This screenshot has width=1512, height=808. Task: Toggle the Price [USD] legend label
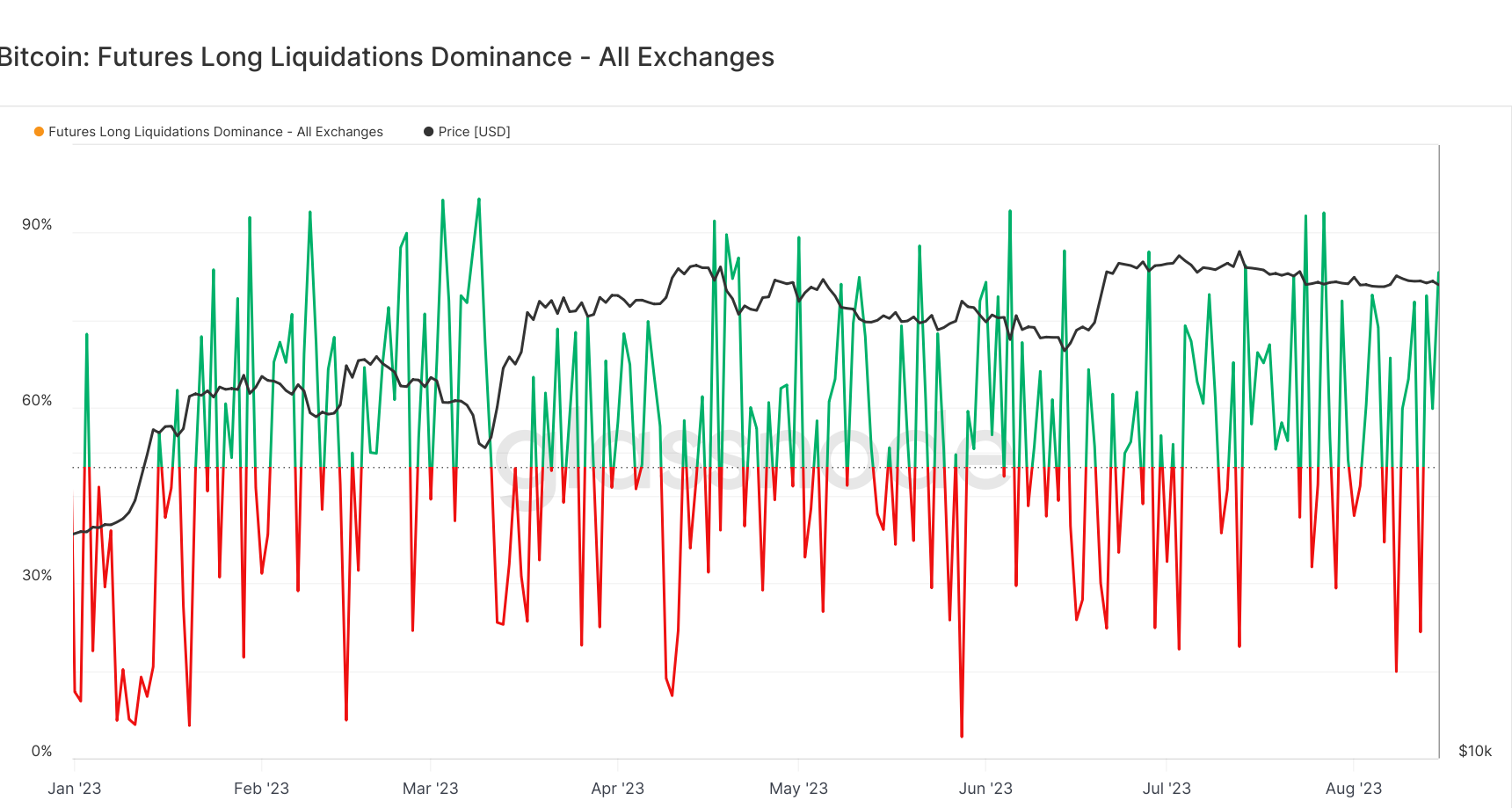click(474, 132)
